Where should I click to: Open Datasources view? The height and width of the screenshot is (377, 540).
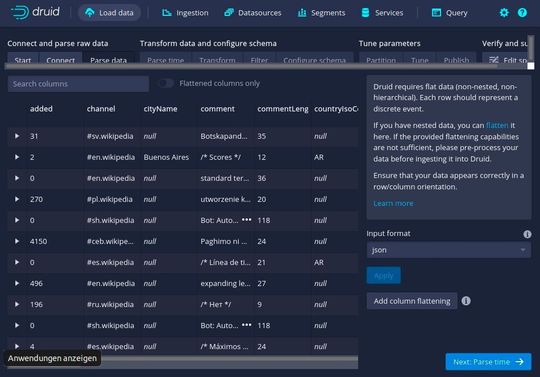coord(253,13)
